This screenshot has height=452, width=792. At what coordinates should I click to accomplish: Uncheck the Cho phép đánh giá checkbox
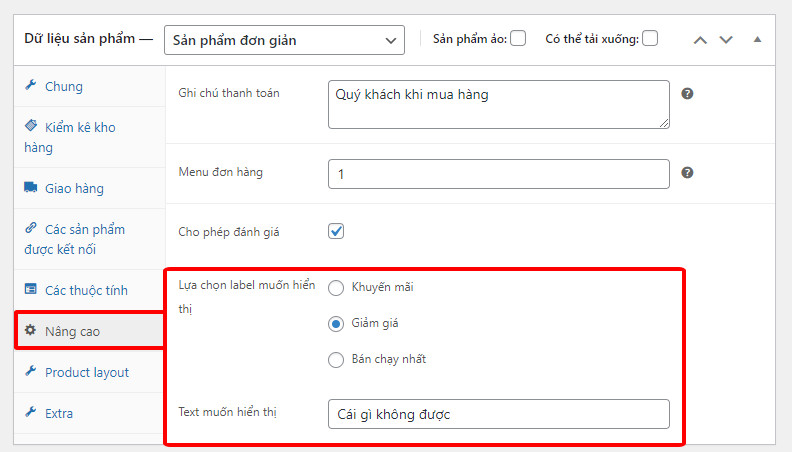coord(336,231)
